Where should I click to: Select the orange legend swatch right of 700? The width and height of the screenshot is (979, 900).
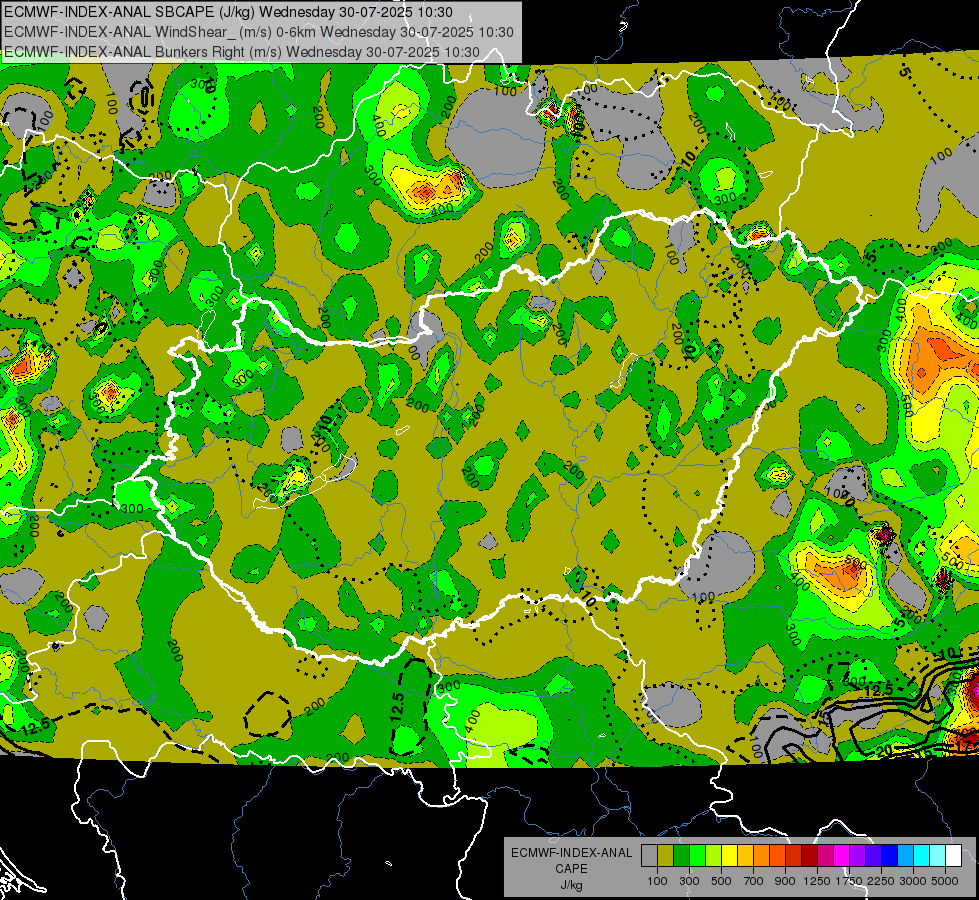(x=762, y=856)
